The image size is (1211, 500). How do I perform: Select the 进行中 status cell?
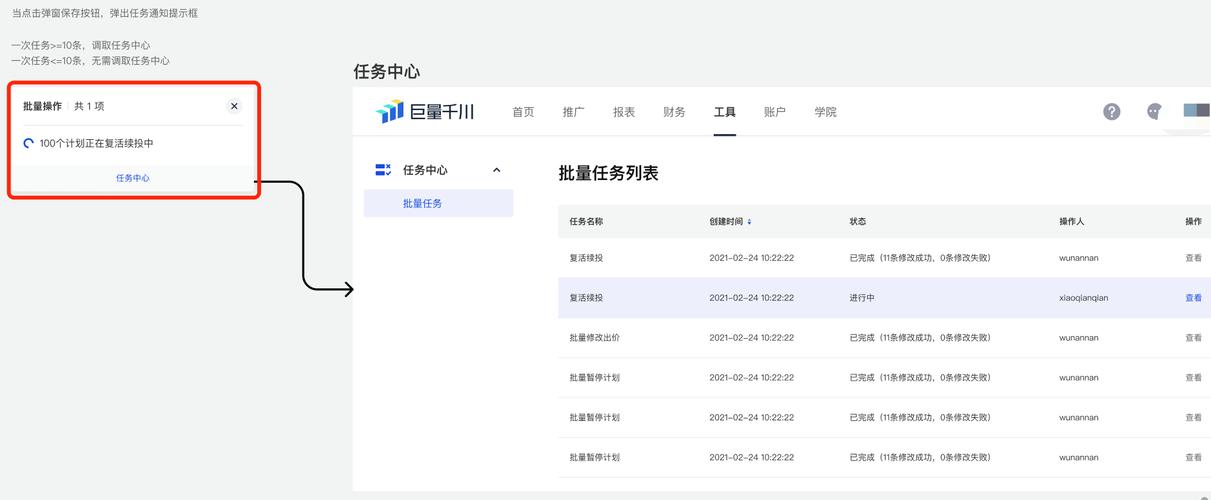click(862, 298)
